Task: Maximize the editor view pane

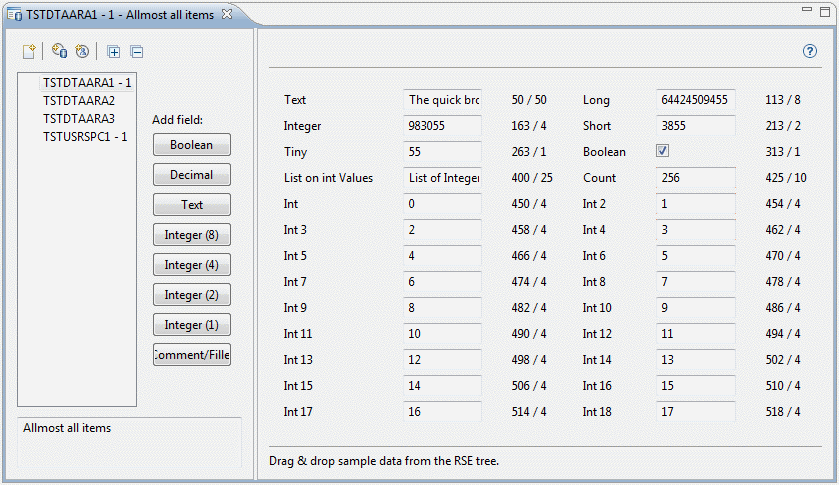Action: (825, 12)
